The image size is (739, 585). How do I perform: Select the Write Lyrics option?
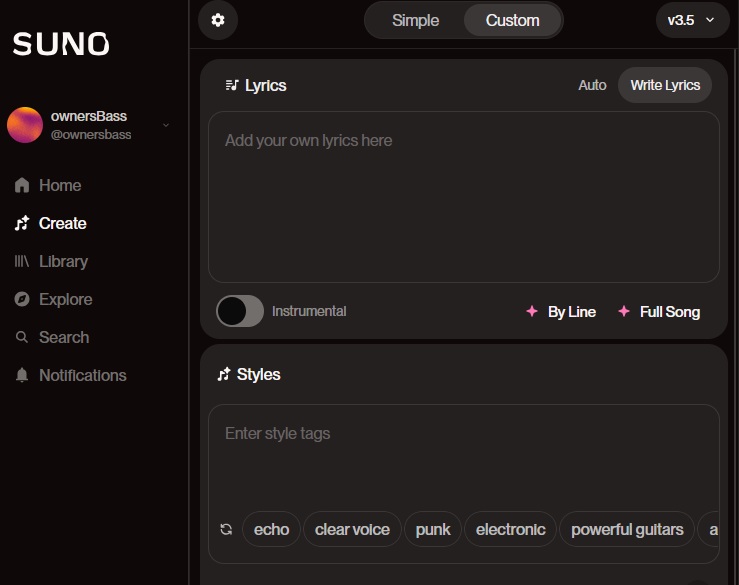click(665, 85)
